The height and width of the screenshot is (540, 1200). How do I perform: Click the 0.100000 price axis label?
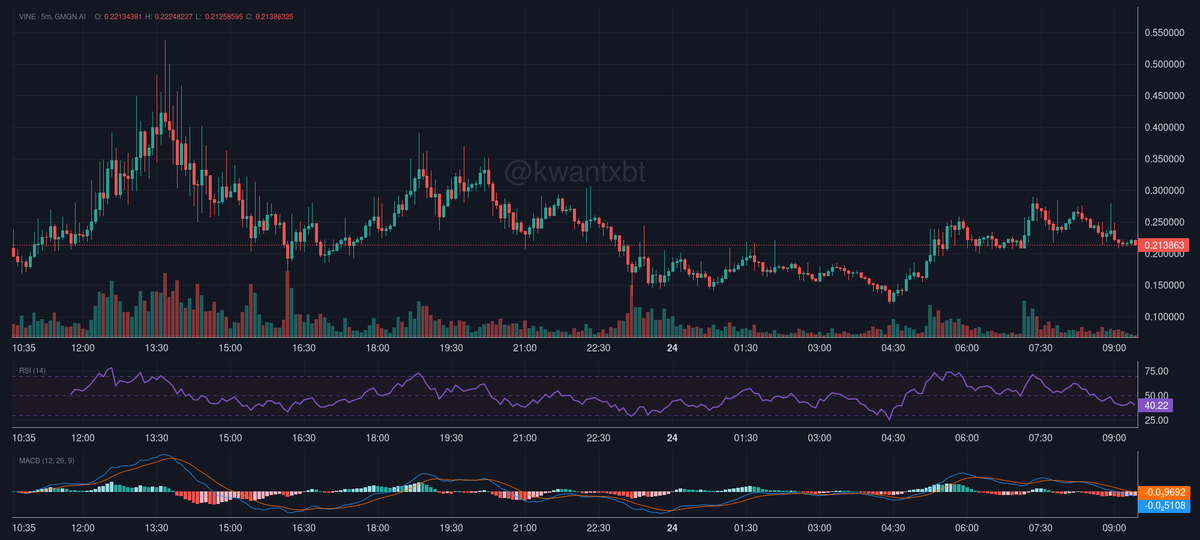tap(1163, 317)
